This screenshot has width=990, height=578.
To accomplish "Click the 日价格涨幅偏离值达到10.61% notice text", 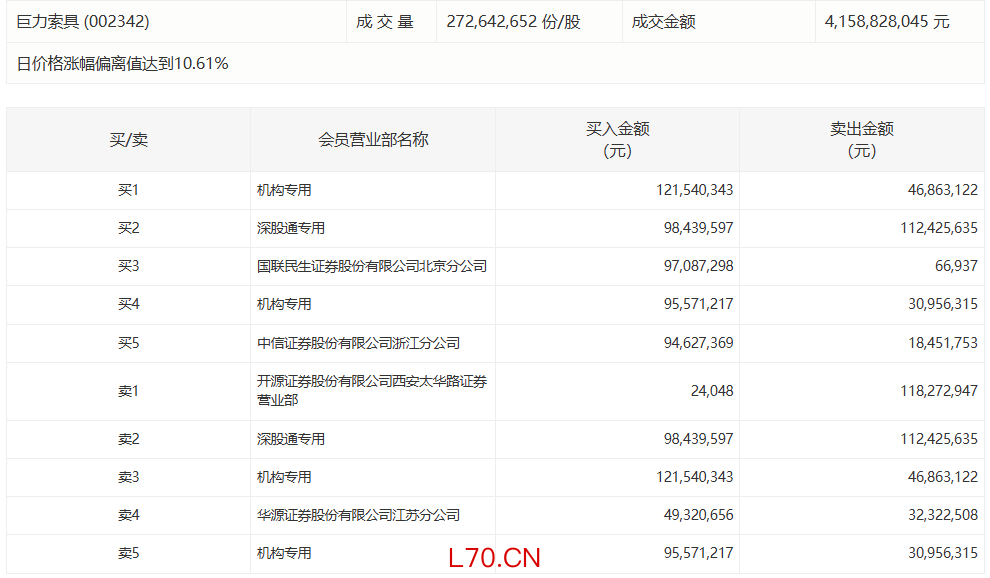I will [x=122, y=64].
